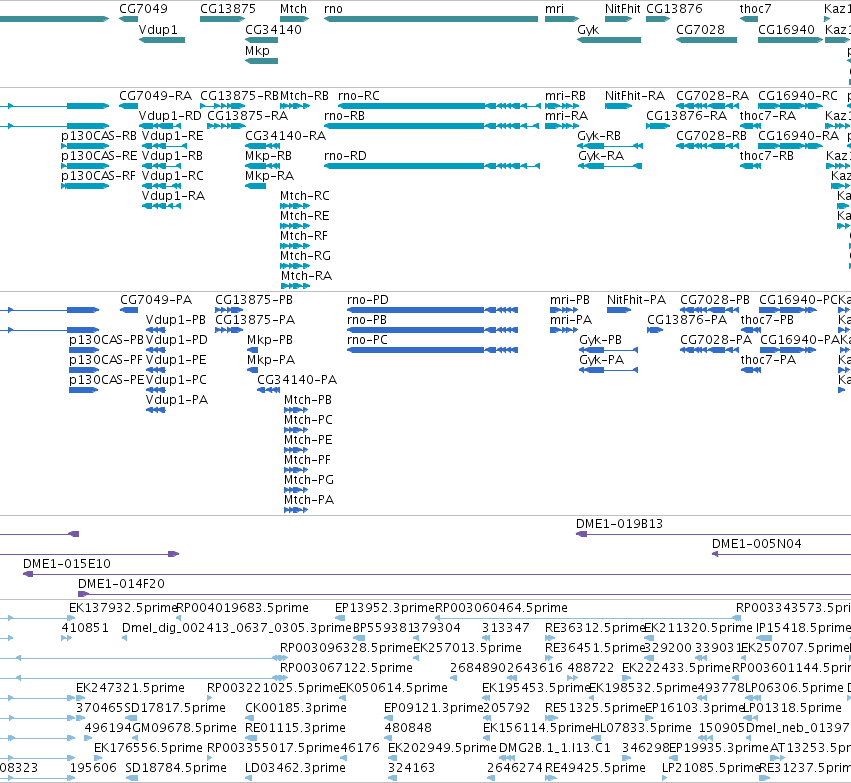Click protein CG7049-PA
Image resolution: width=851 pixels, height=783 pixels.
(156, 300)
